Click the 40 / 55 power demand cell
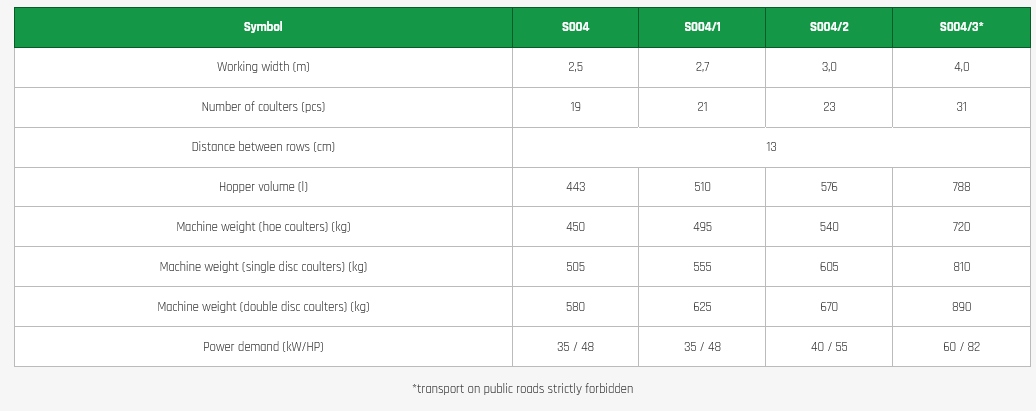1036x411 pixels. pos(829,347)
